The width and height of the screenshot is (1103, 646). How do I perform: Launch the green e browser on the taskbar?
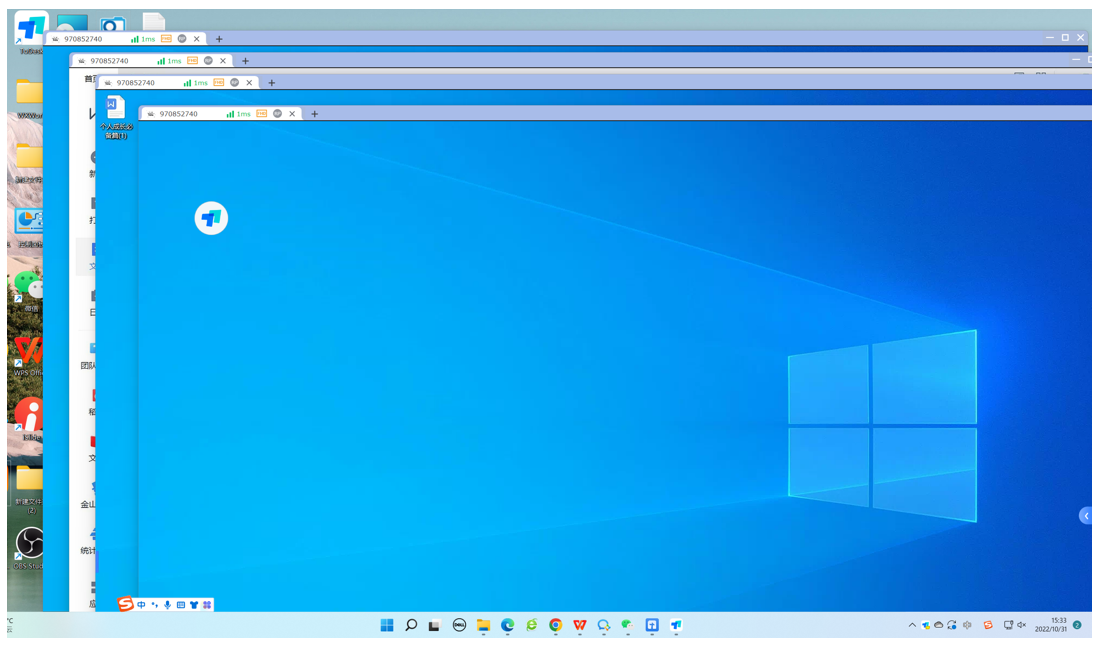click(532, 625)
